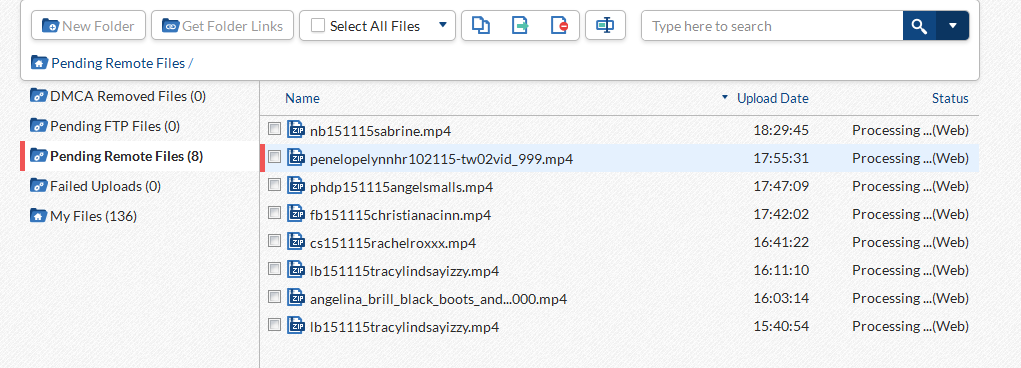Click the Type here to search field
1021x368 pixels.
coord(772,26)
